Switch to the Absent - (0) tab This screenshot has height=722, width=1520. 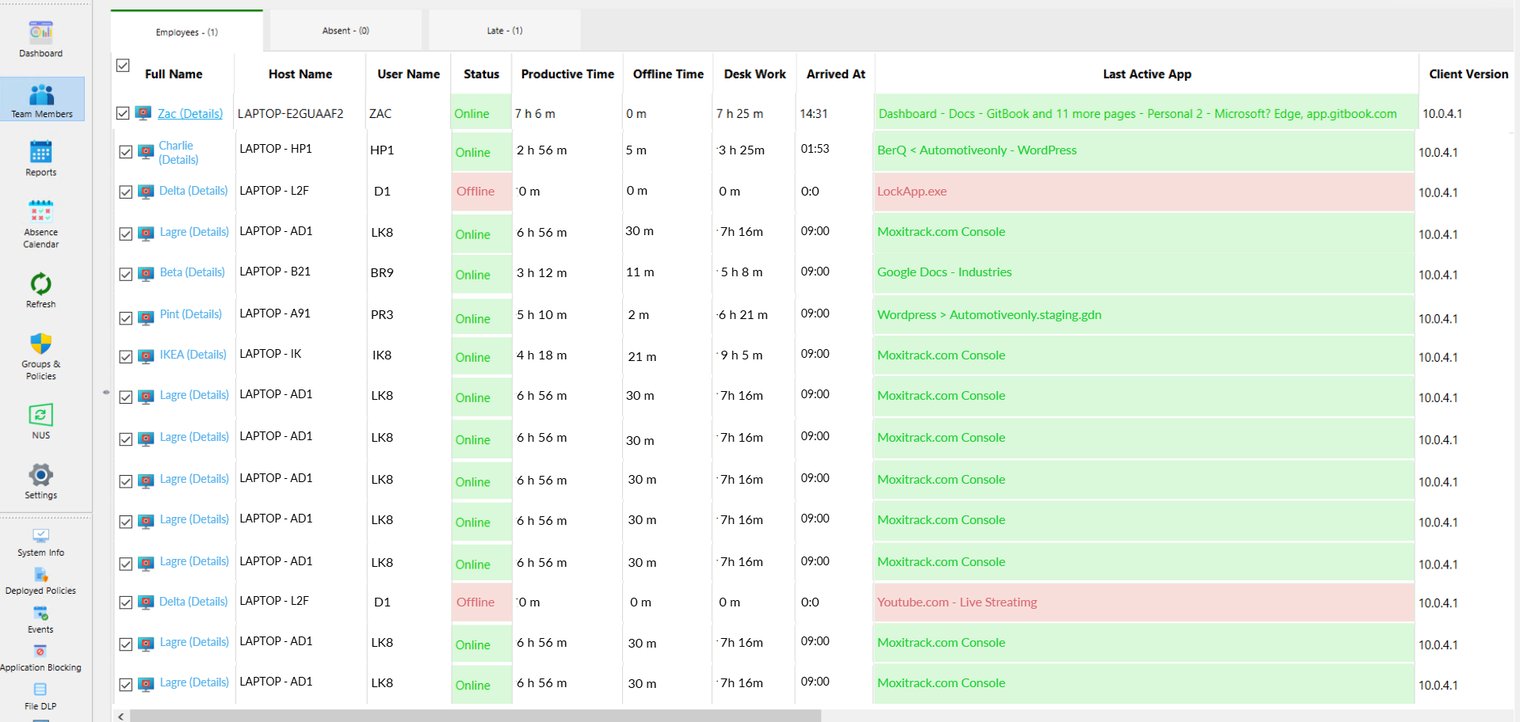pyautogui.click(x=345, y=31)
